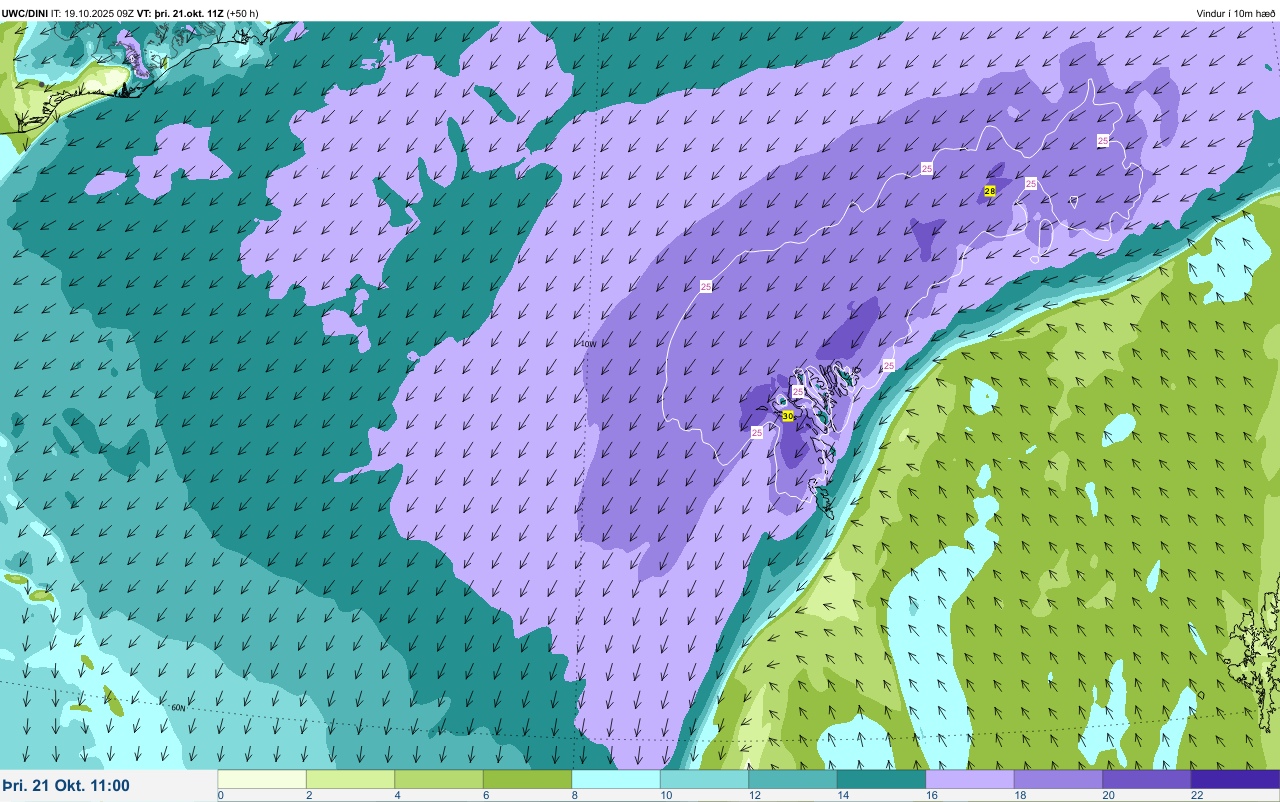Select the 10–12 m/s light teal legend swatch
The height and width of the screenshot is (802, 1280).
pos(704,779)
